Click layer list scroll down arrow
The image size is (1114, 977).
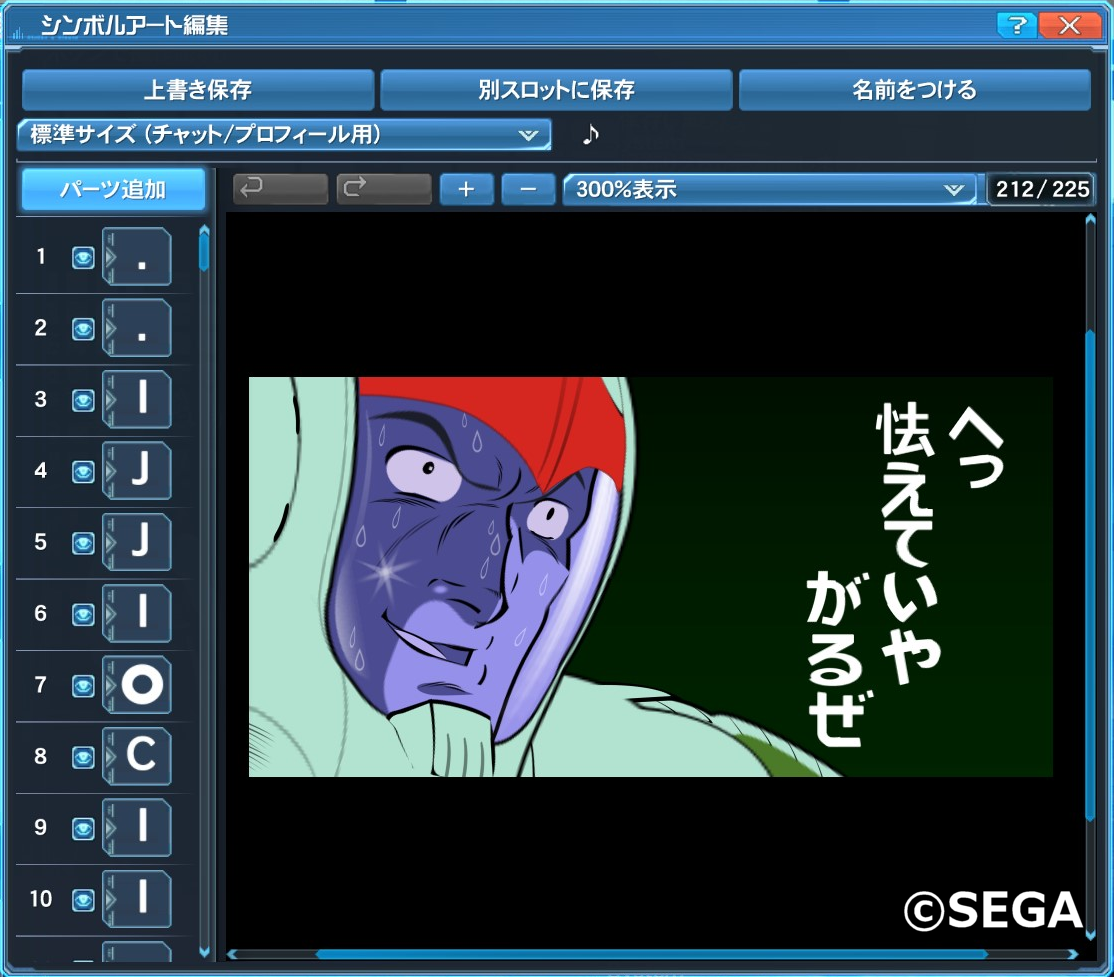204,952
